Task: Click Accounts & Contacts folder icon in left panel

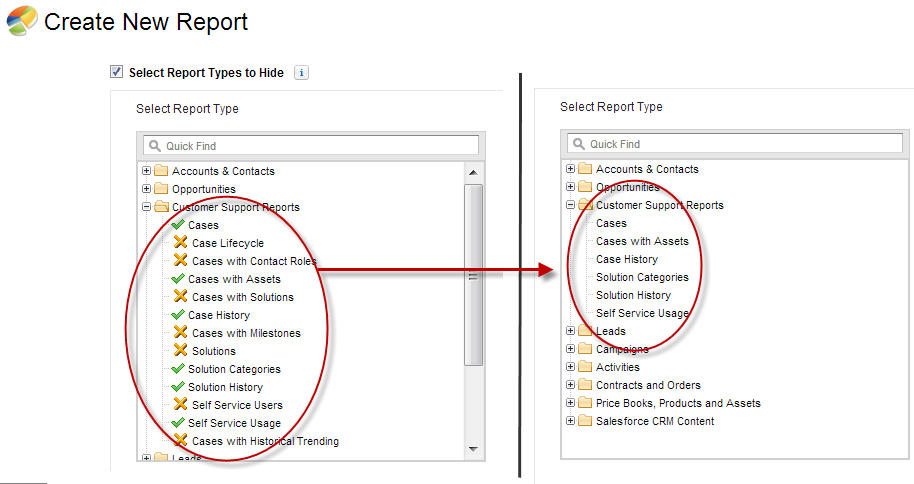Action: [161, 171]
